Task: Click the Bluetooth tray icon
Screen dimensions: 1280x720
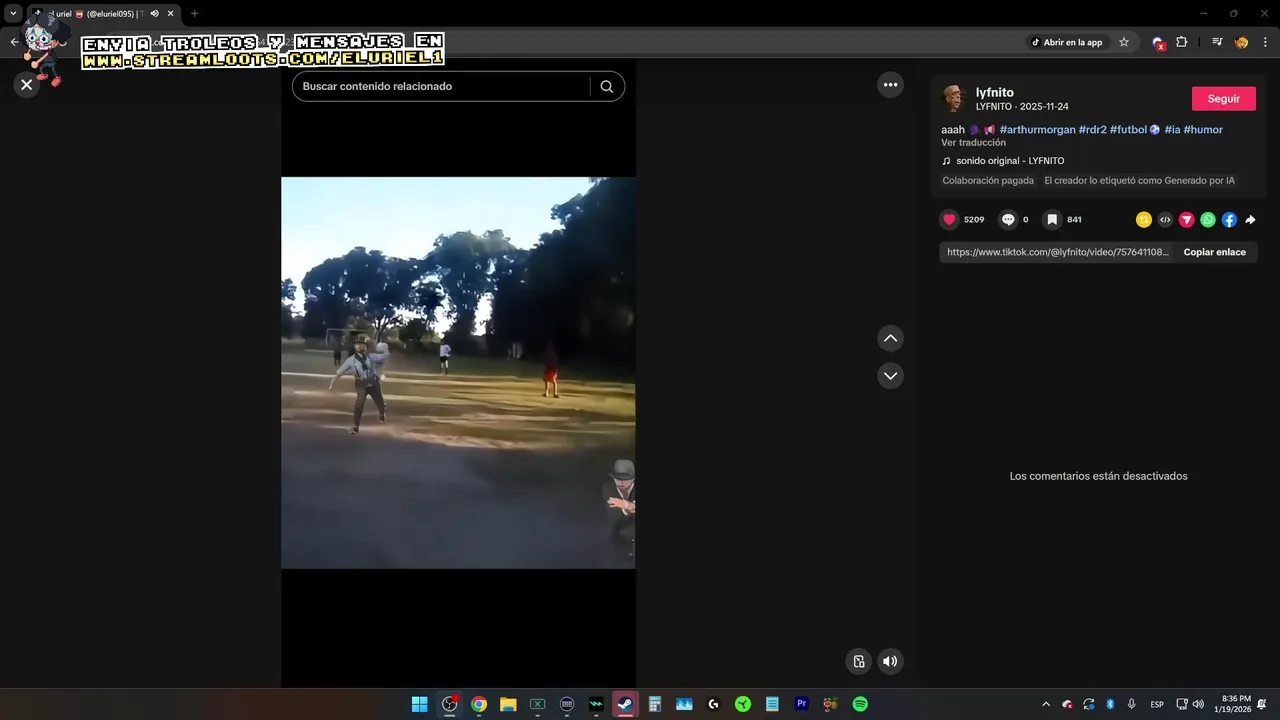Action: [1110, 704]
